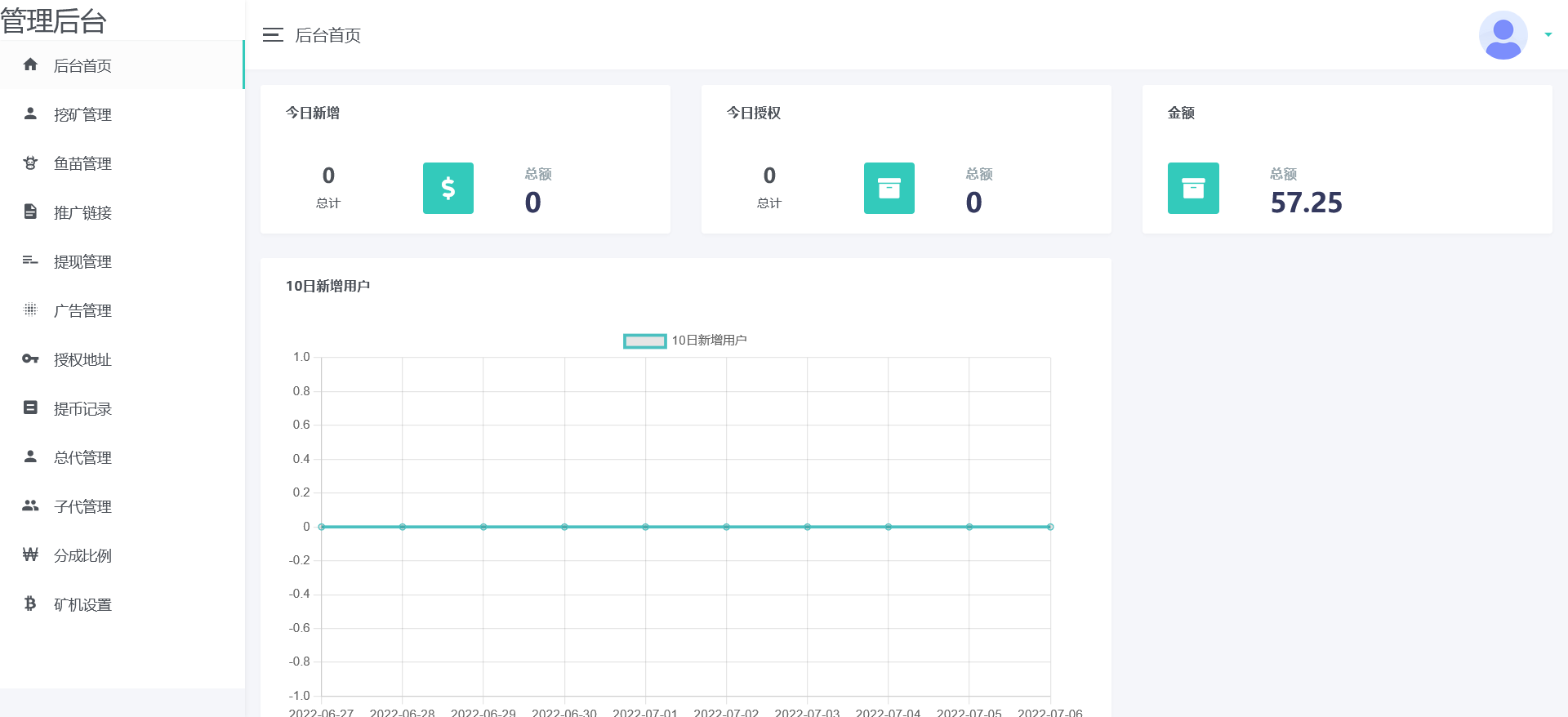Image resolution: width=1568 pixels, height=717 pixels.
Task: Expand the user dropdown arrow at top right
Action: tap(1548, 35)
